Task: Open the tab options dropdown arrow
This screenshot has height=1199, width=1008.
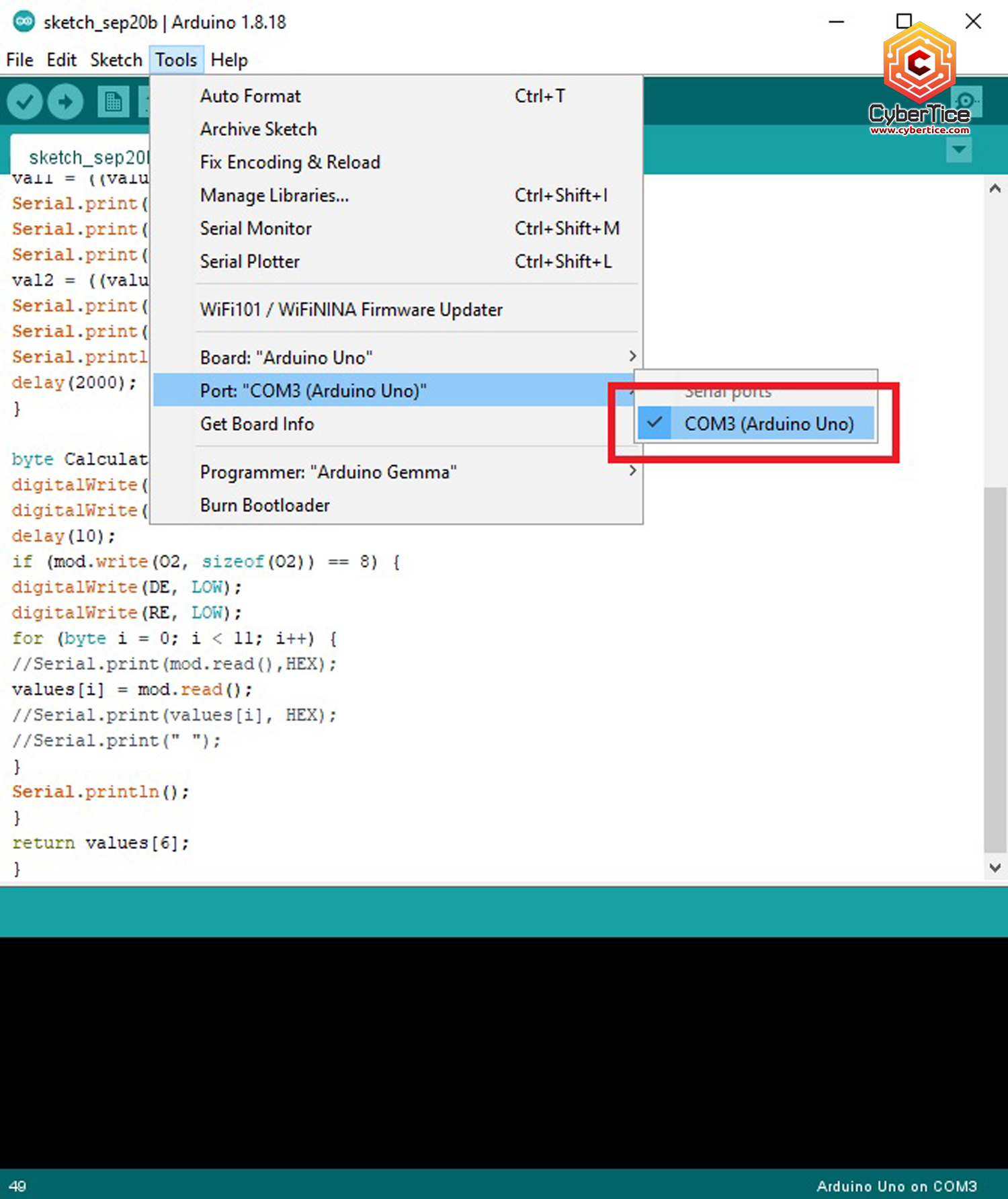Action: 959,150
